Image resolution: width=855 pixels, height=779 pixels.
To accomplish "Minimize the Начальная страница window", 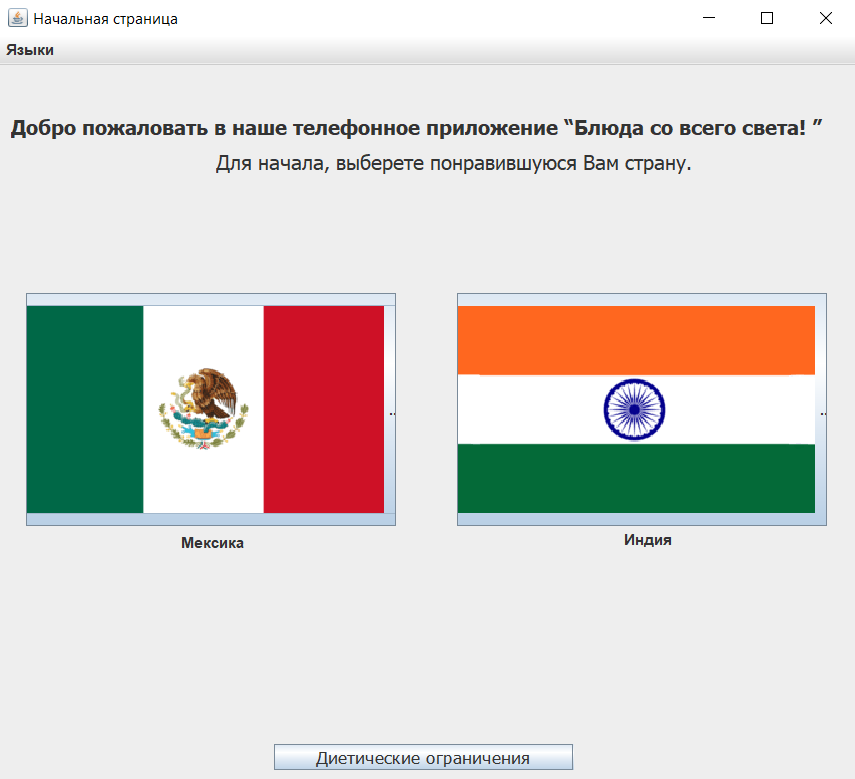I will point(709,18).
